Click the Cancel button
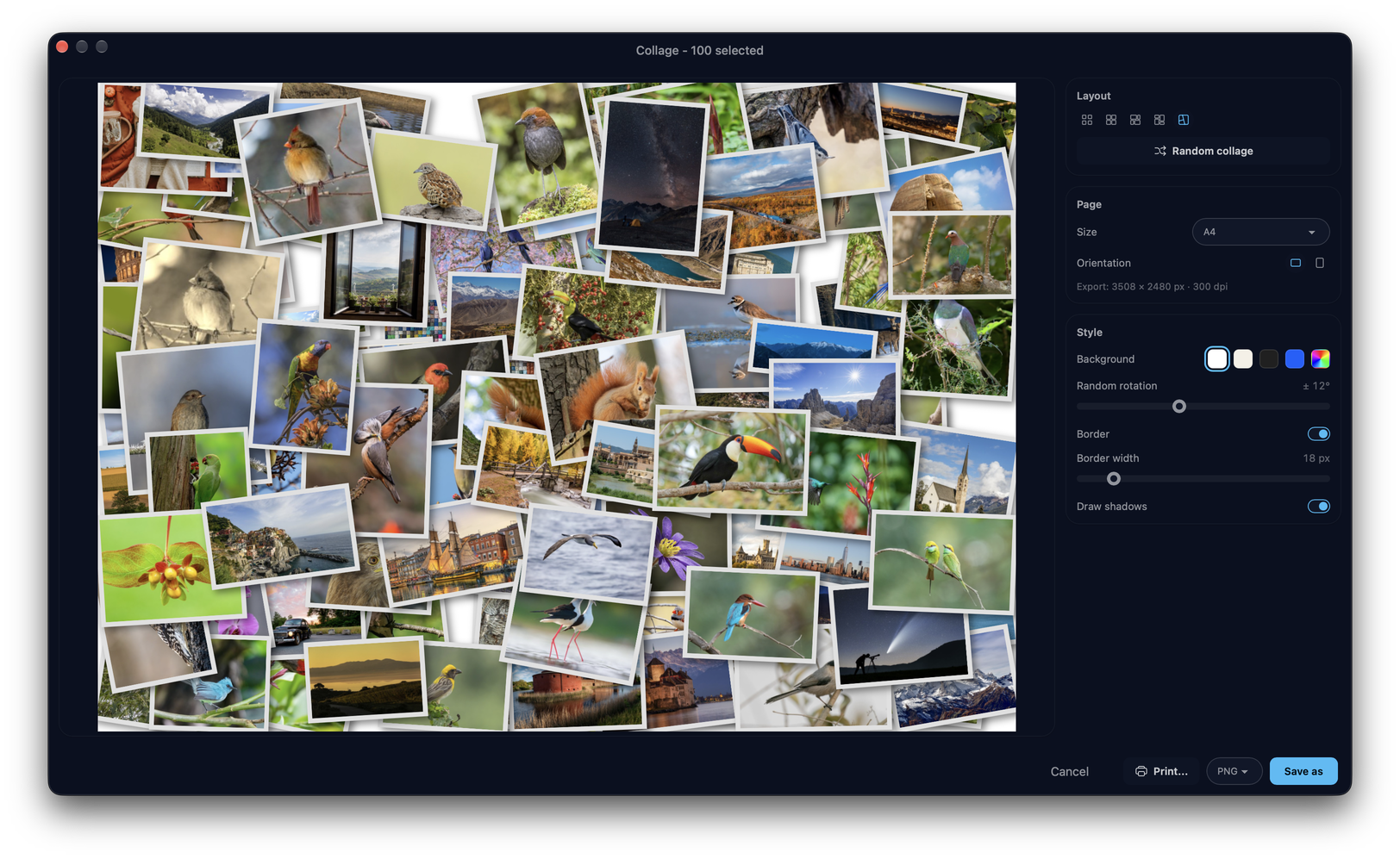The image size is (1400, 859). [1070, 771]
